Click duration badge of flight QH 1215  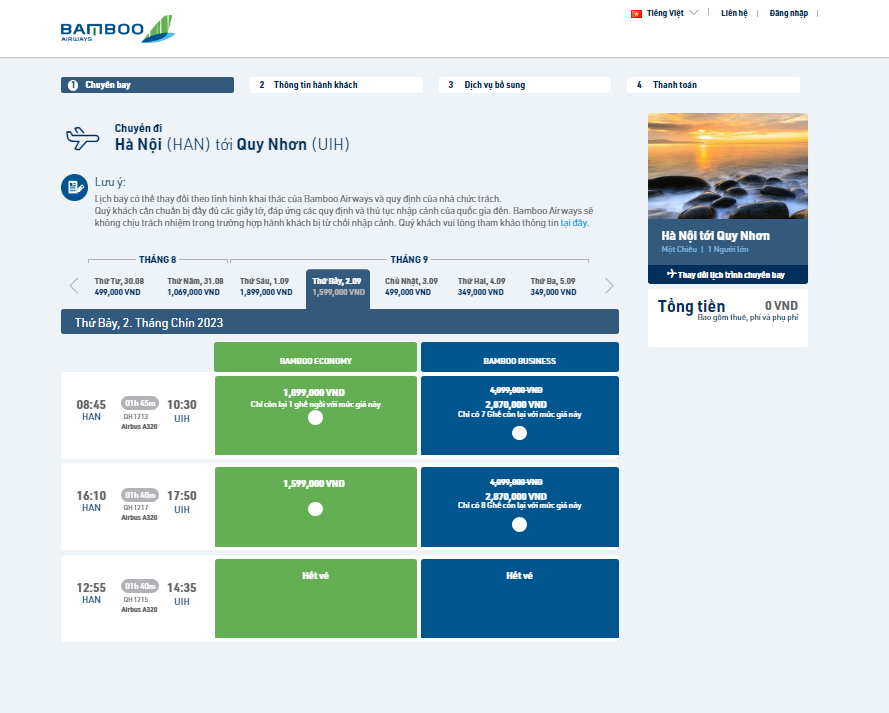pos(140,586)
